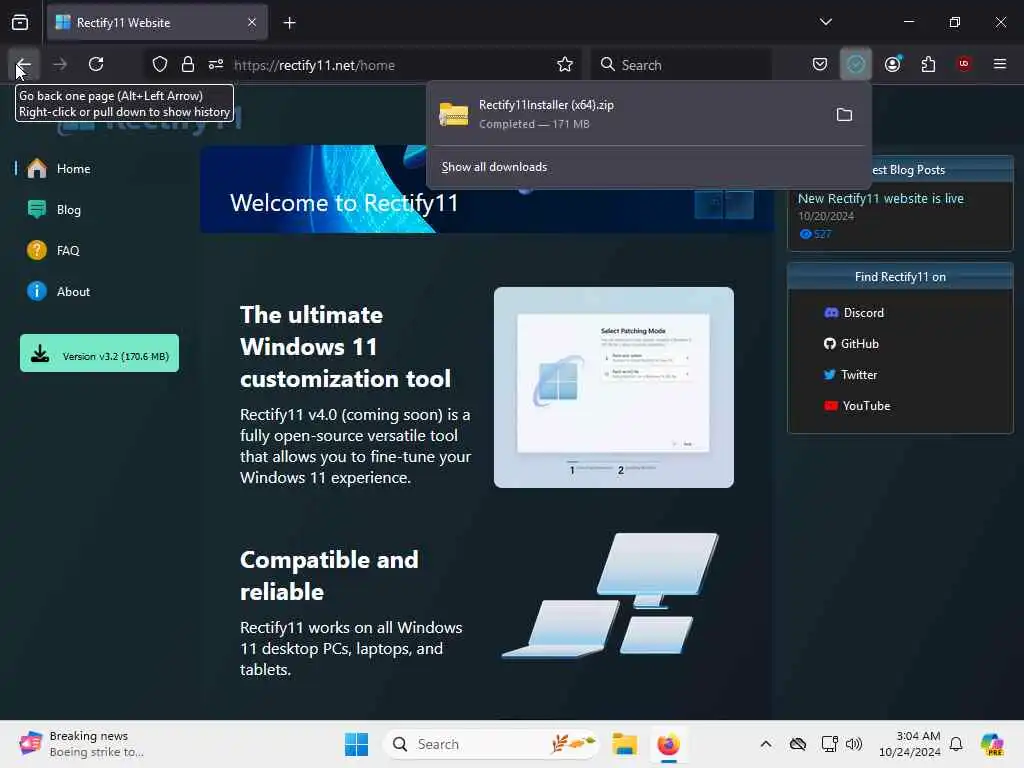
Task: Reload the current page
Action: coord(96,64)
